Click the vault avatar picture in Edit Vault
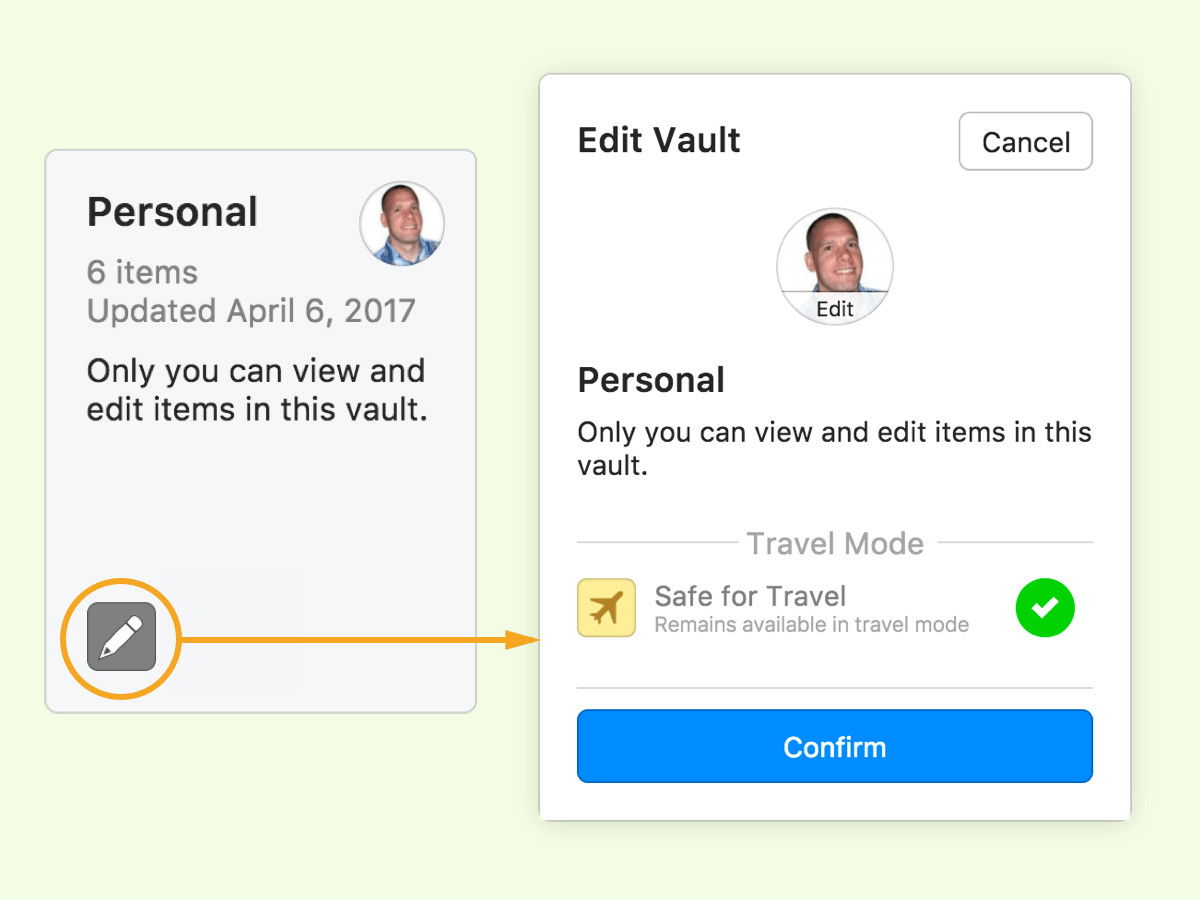This screenshot has width=1200, height=900. tap(835, 266)
